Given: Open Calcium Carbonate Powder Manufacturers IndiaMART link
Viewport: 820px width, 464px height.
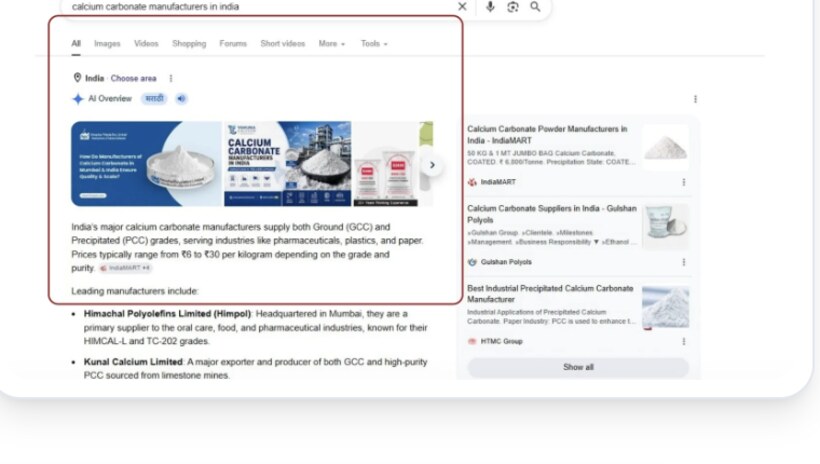Looking at the screenshot, I should [x=548, y=134].
